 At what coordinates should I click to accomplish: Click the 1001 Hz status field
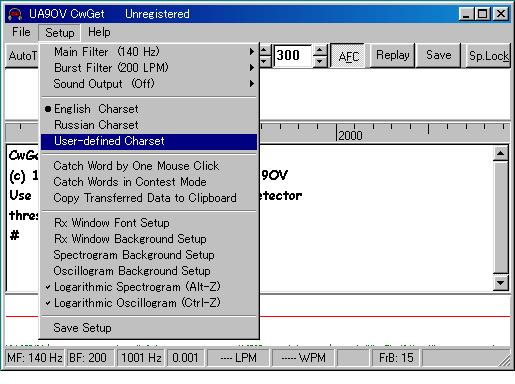pyautogui.click(x=141, y=358)
